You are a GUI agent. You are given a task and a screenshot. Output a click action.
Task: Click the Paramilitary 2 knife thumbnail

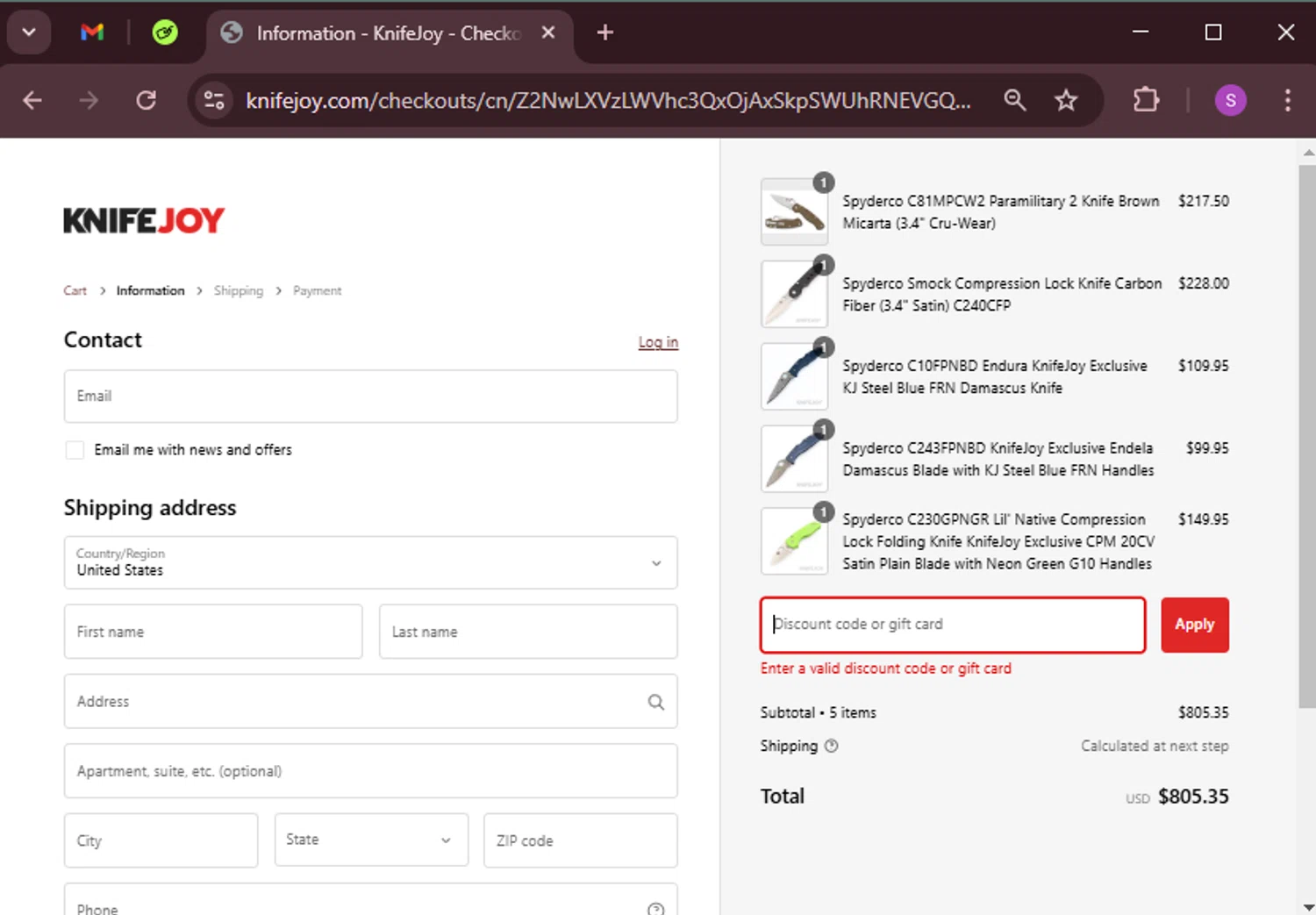click(794, 211)
